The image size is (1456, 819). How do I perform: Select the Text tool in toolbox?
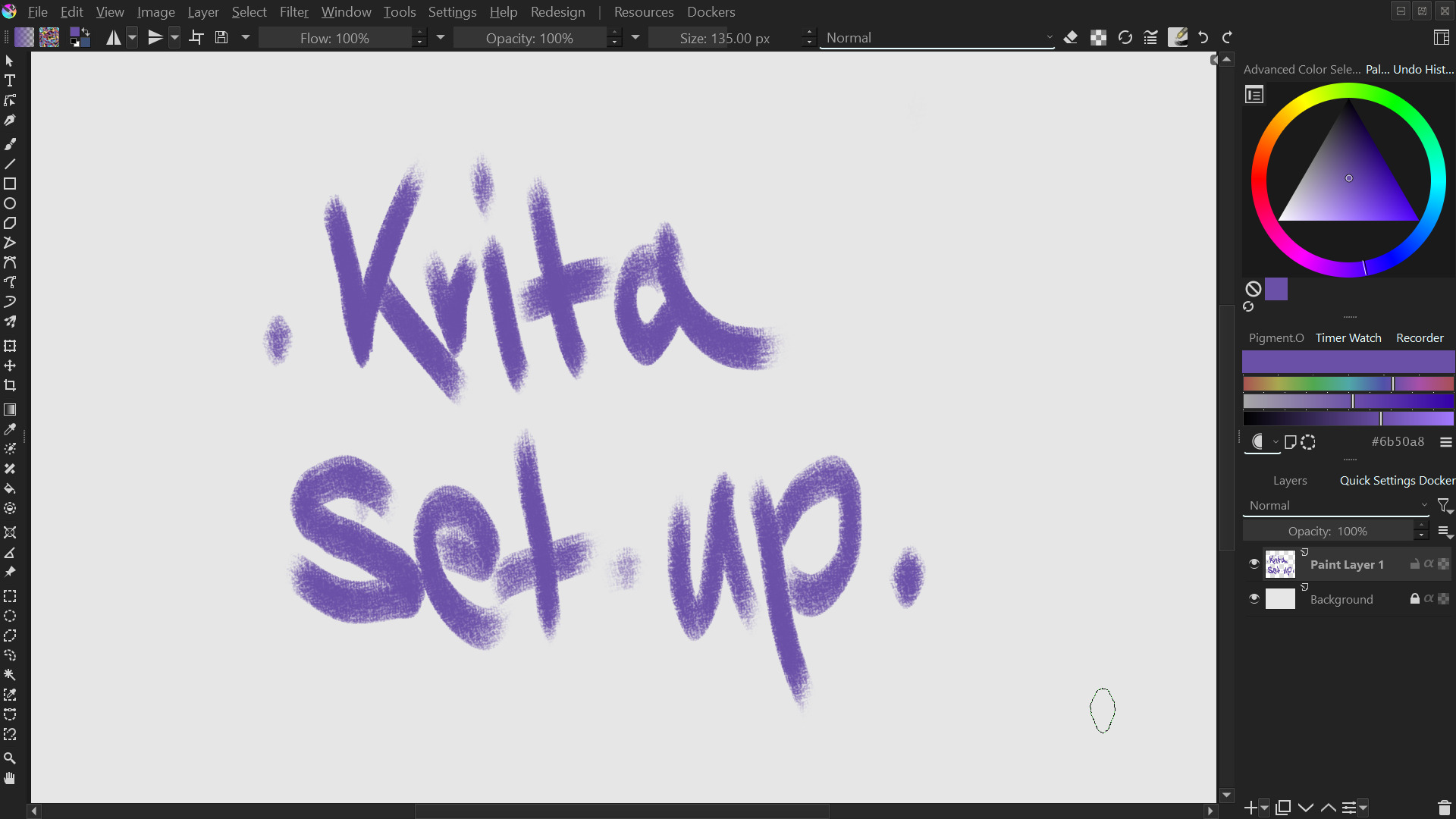pyautogui.click(x=10, y=80)
